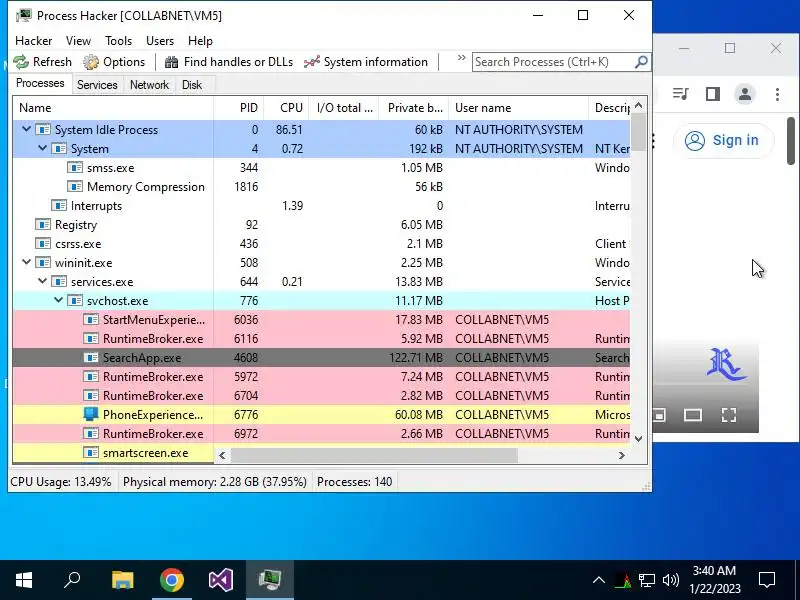Click the StartMenuExperience process icon
The width and height of the screenshot is (800, 600).
[x=91, y=319]
